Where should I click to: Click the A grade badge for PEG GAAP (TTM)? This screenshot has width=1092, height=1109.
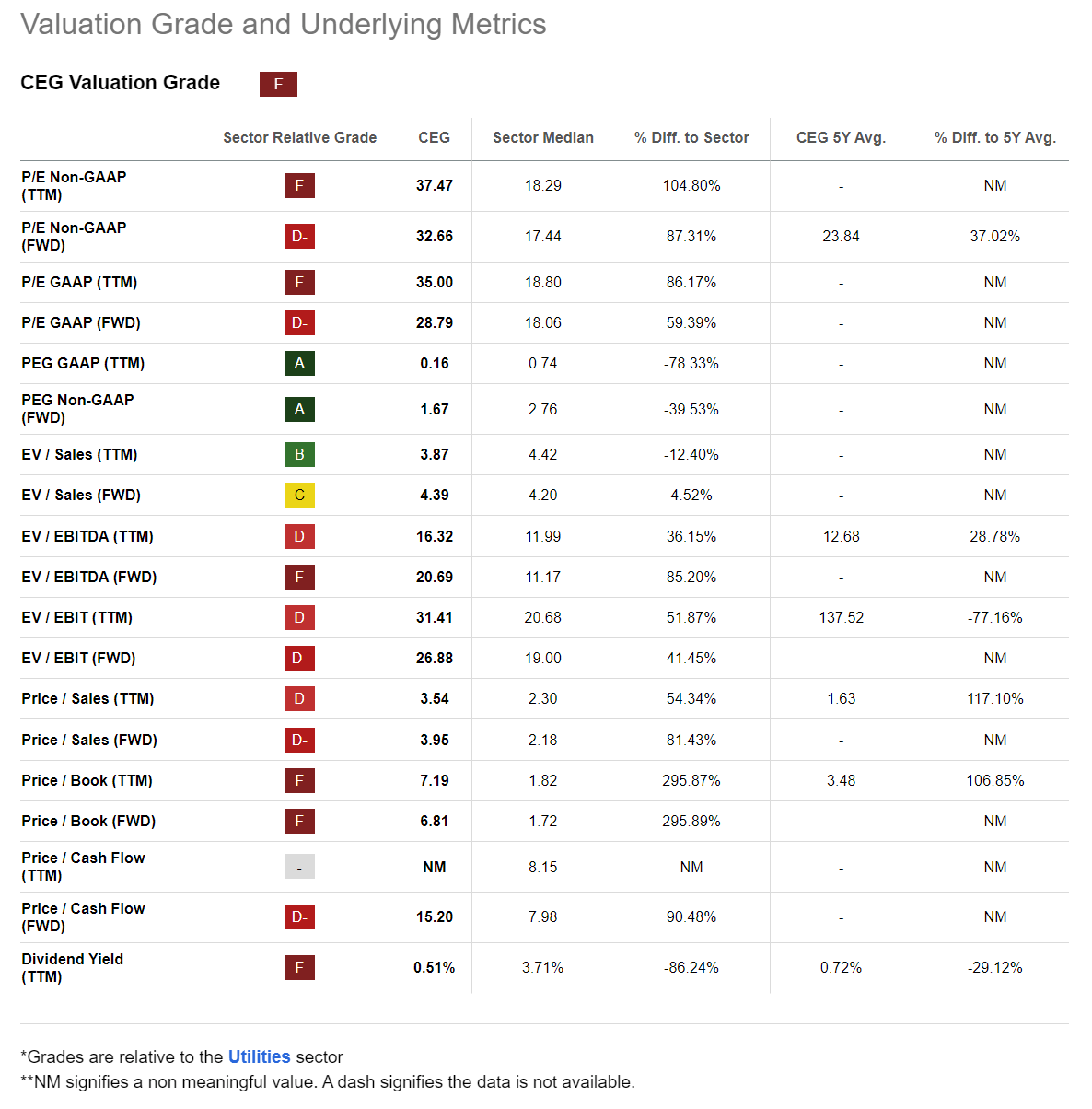pyautogui.click(x=299, y=363)
